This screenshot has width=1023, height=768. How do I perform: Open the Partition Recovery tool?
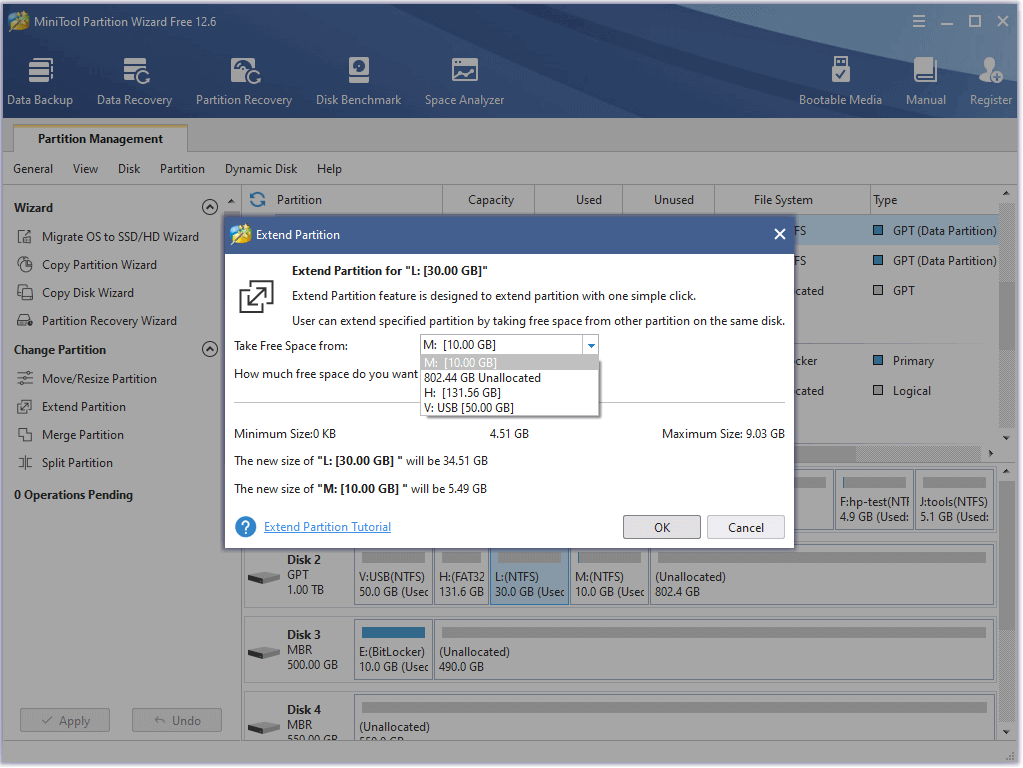(x=244, y=81)
